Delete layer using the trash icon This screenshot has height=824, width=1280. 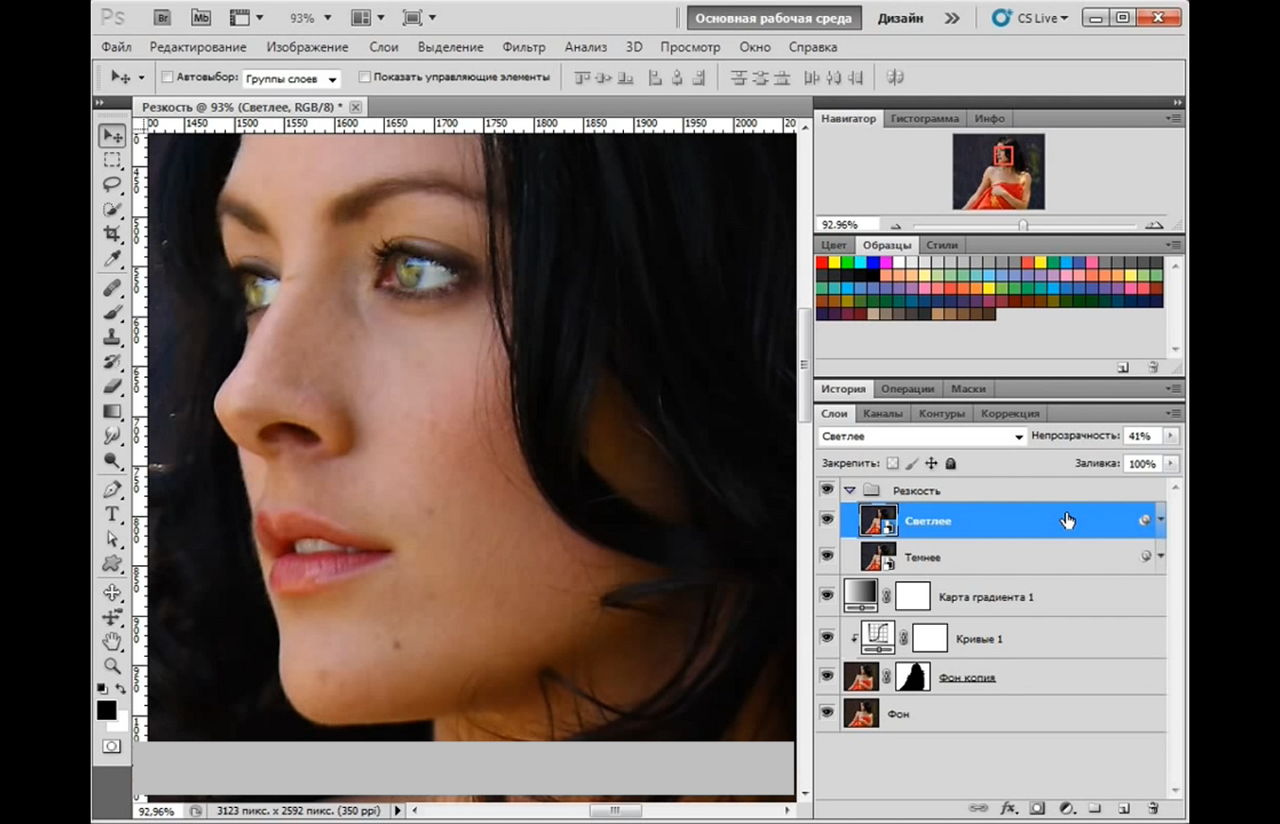coord(1152,808)
